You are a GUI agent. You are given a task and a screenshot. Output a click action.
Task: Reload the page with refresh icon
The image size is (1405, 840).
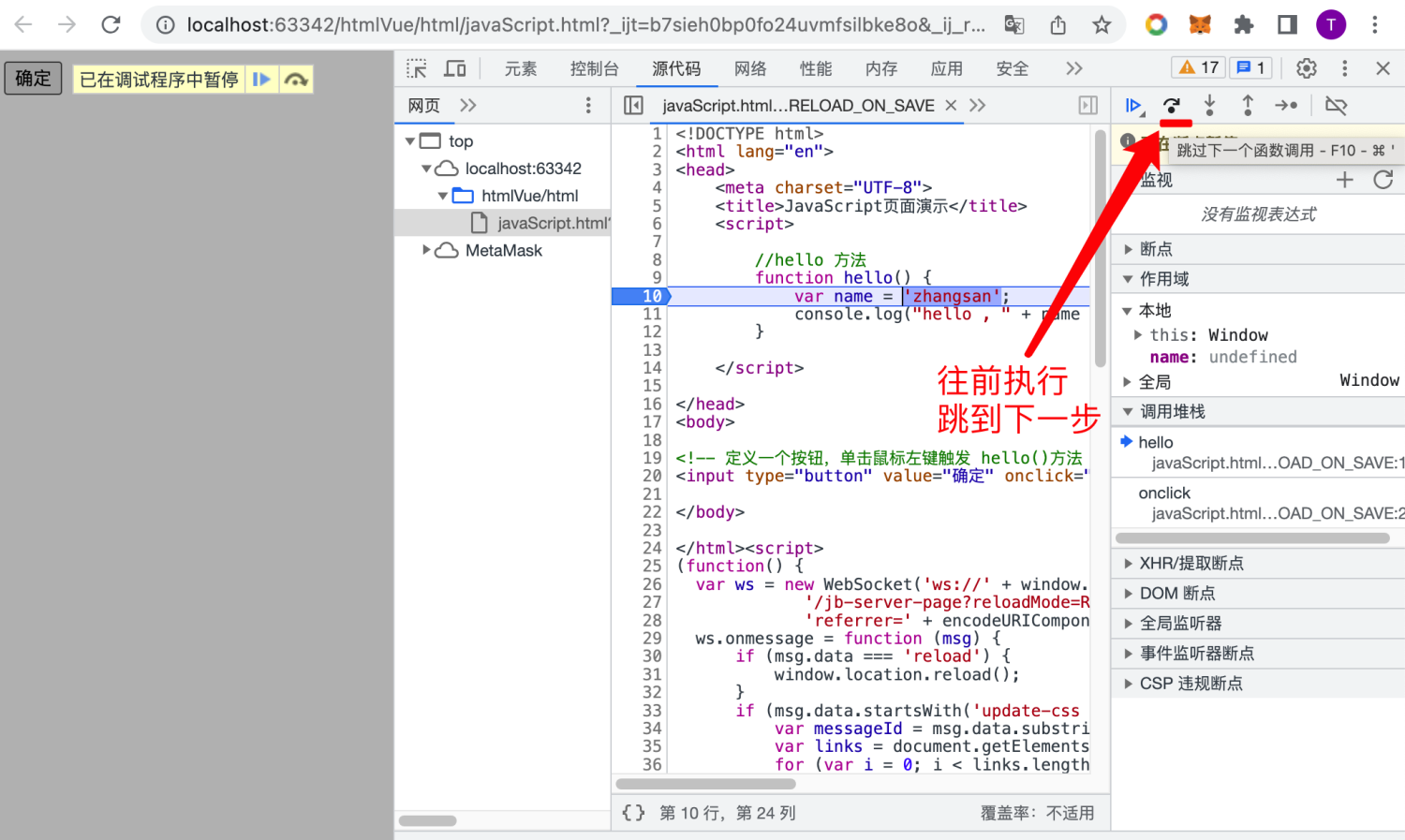(111, 24)
